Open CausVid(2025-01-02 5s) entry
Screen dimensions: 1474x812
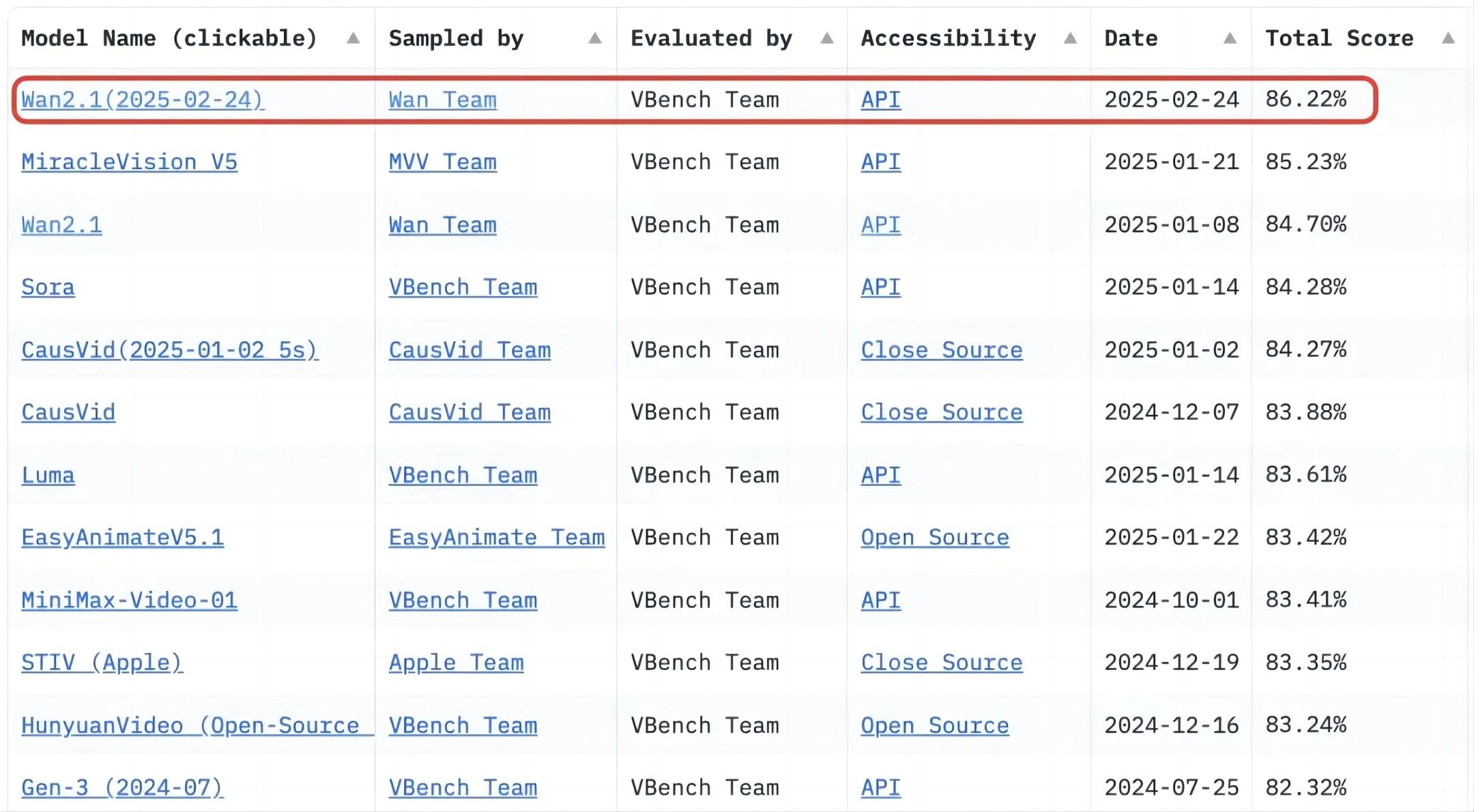pyautogui.click(x=169, y=350)
